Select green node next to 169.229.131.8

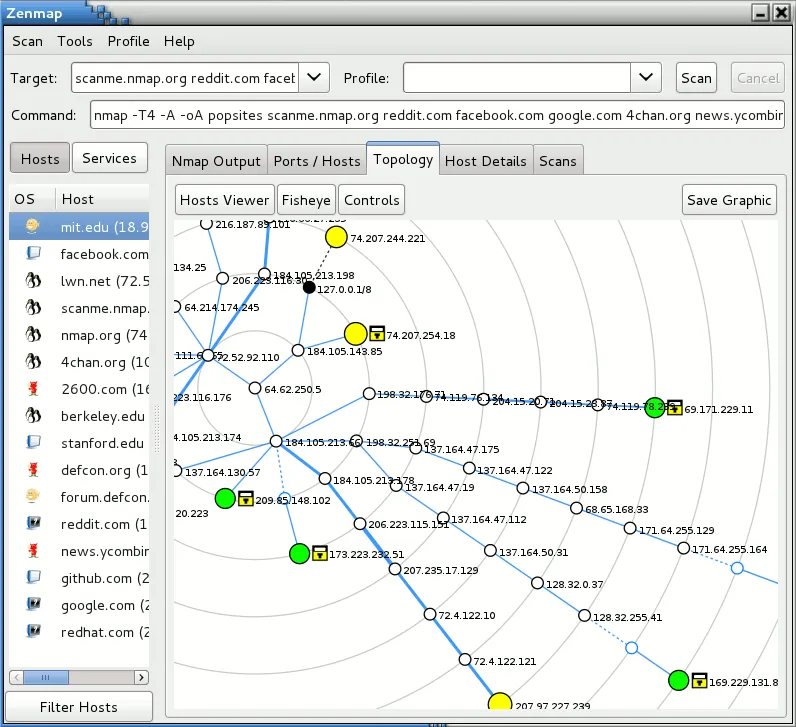678,680
